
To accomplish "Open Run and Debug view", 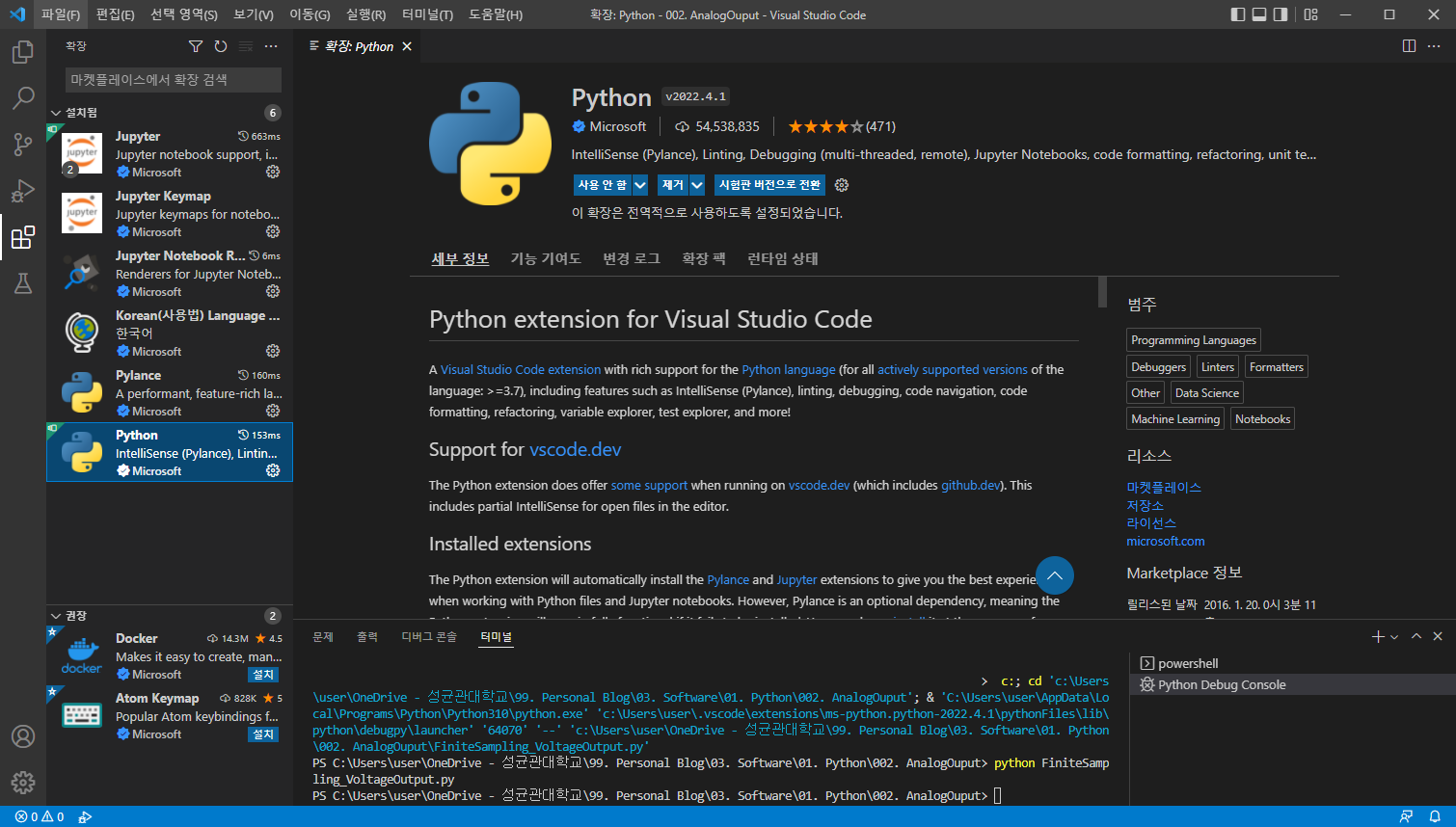I will [x=23, y=191].
